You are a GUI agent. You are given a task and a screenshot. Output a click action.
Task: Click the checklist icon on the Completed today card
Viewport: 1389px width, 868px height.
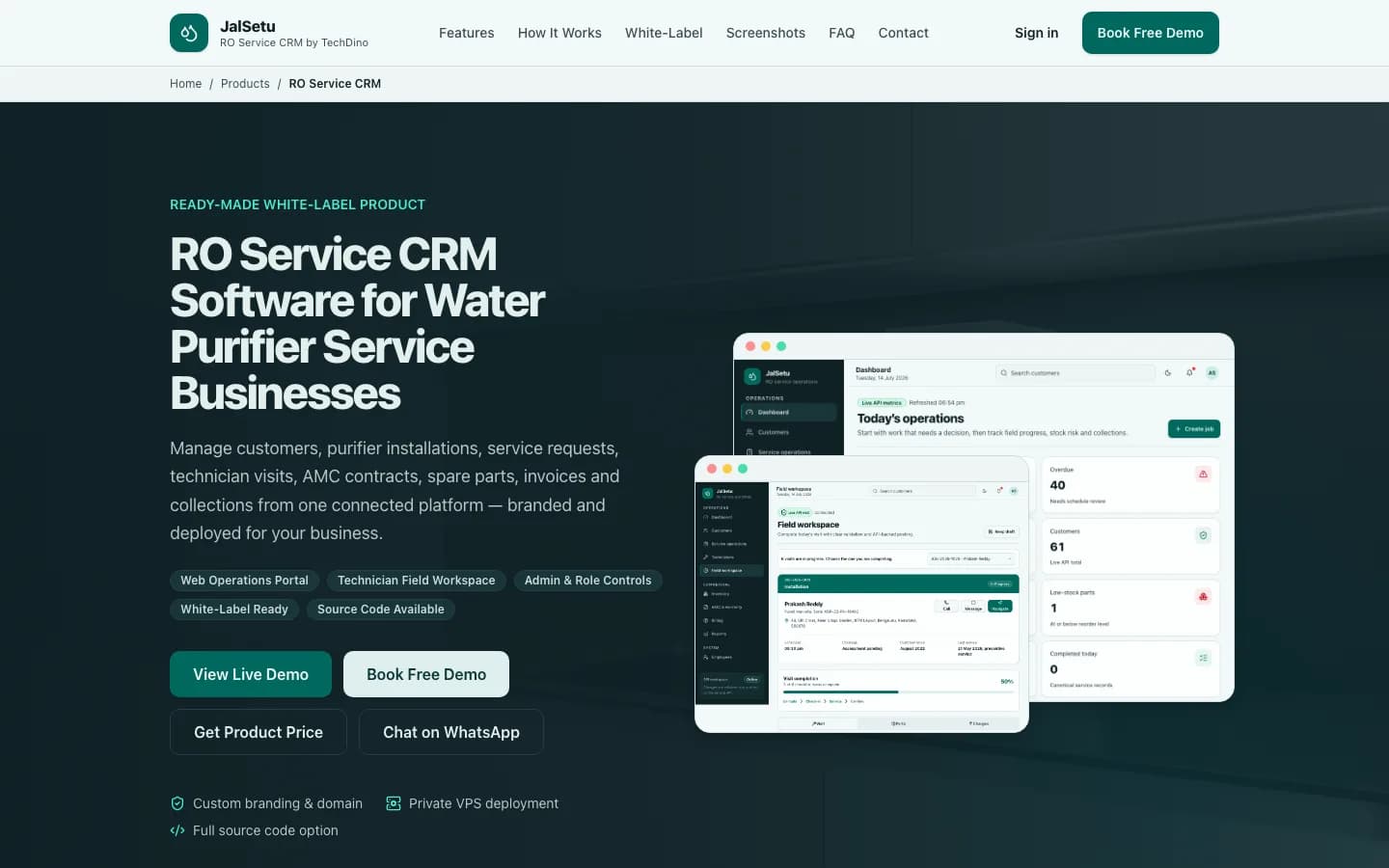point(1203,658)
